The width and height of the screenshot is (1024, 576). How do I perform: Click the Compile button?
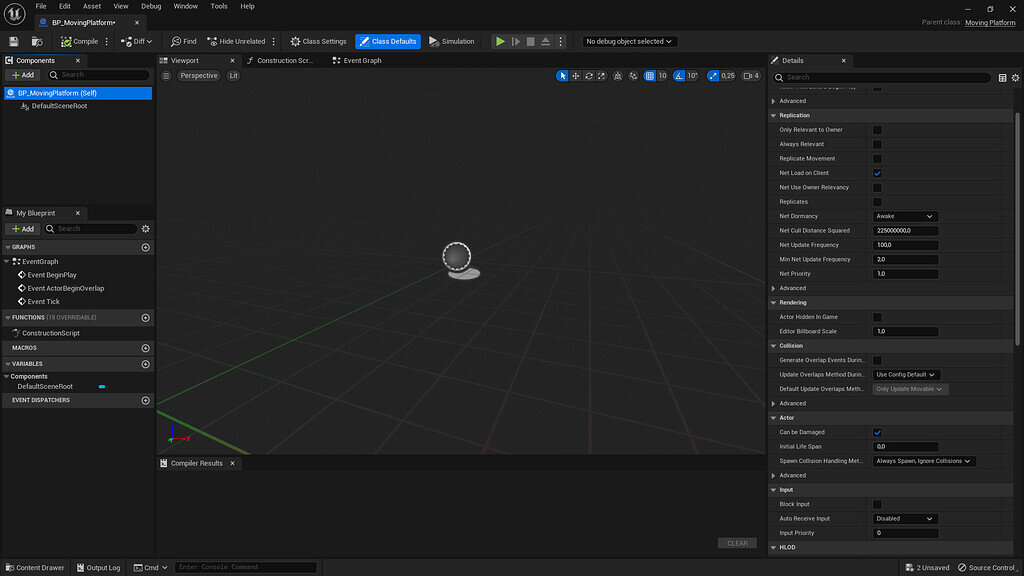click(80, 41)
